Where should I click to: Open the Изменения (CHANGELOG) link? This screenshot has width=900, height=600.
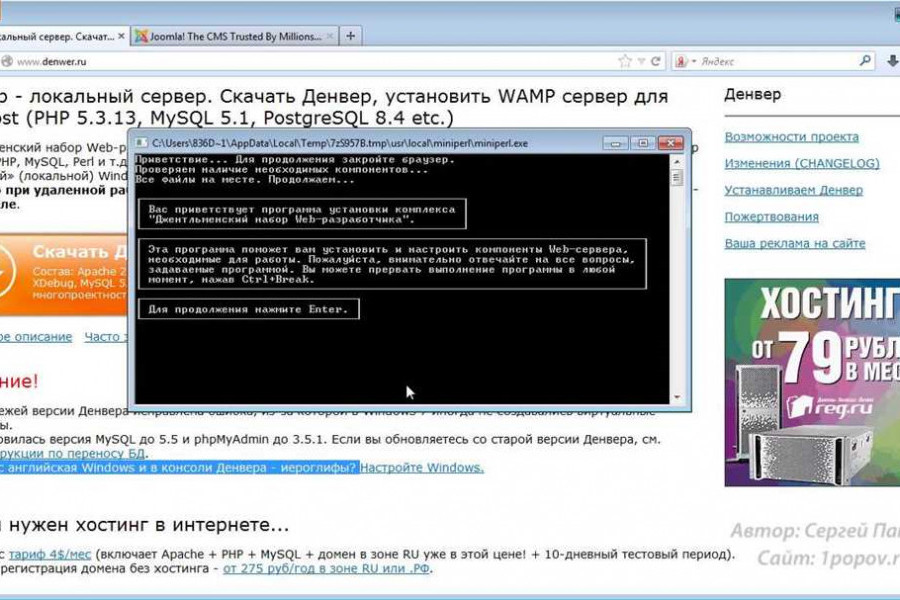click(x=801, y=163)
